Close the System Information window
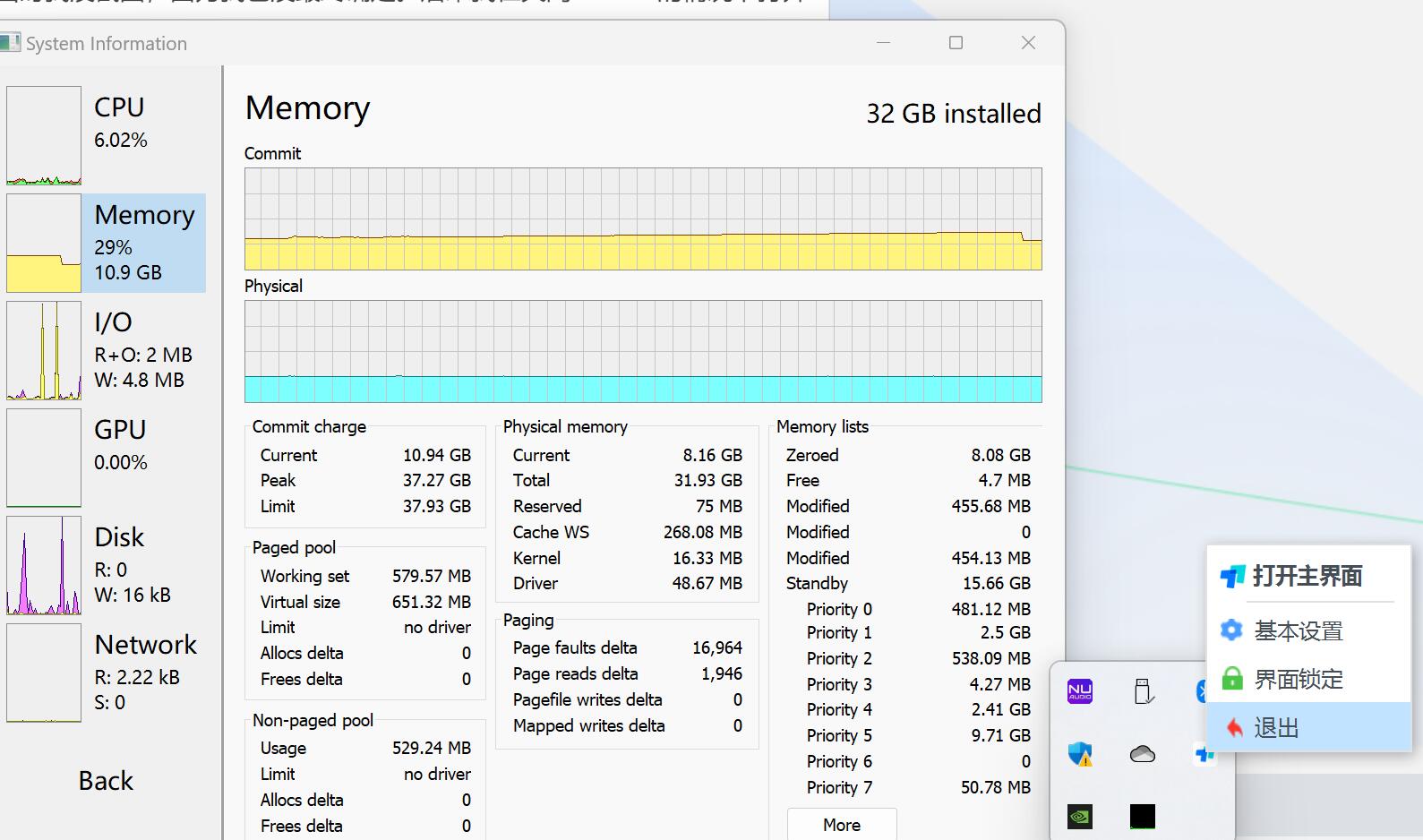The width and height of the screenshot is (1423, 840). coord(1028,43)
